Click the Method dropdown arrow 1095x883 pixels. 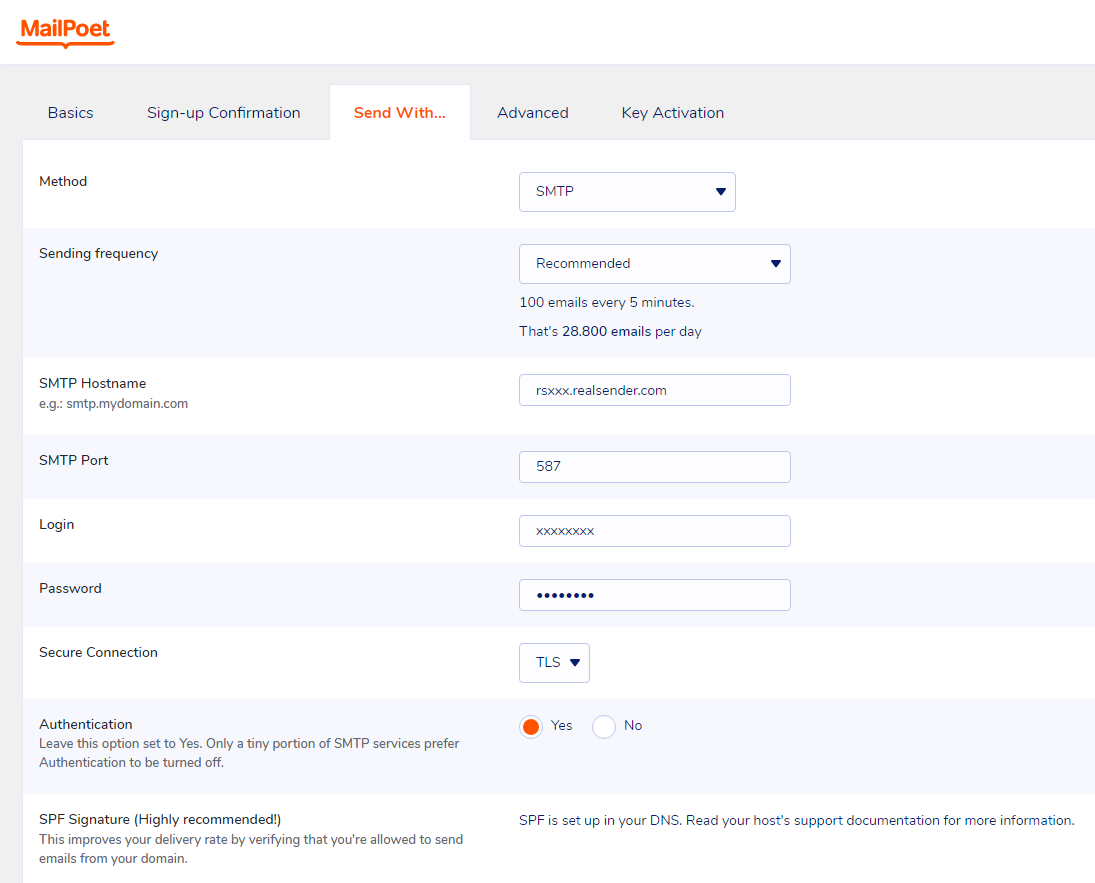[721, 191]
